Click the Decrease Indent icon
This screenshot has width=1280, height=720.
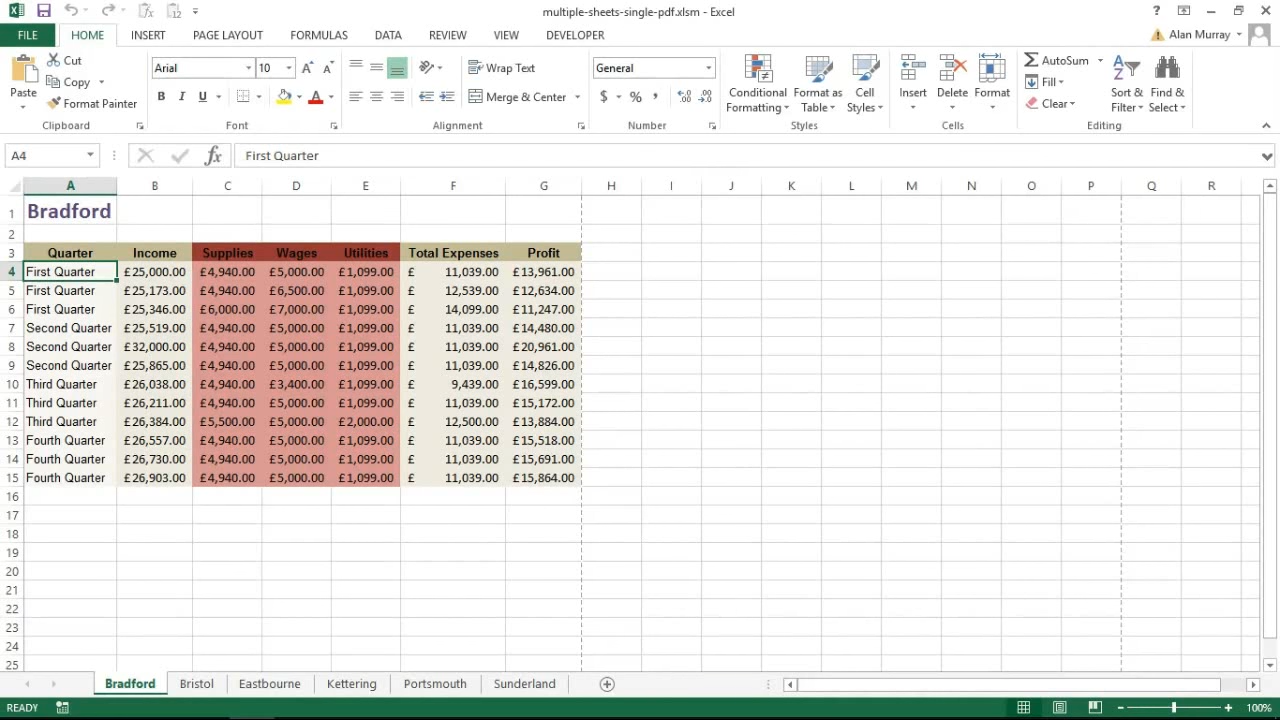426,97
